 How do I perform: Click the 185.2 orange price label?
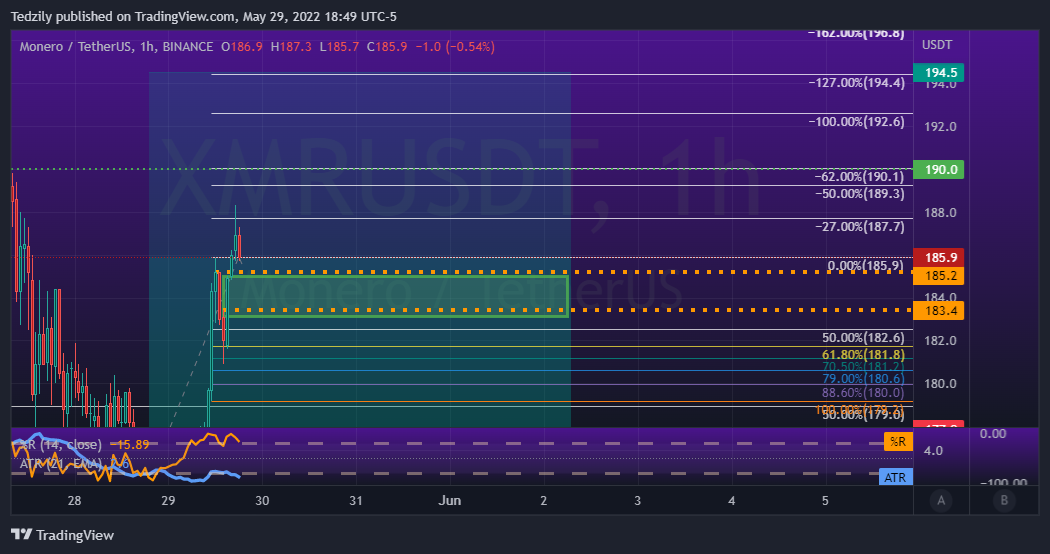click(938, 275)
